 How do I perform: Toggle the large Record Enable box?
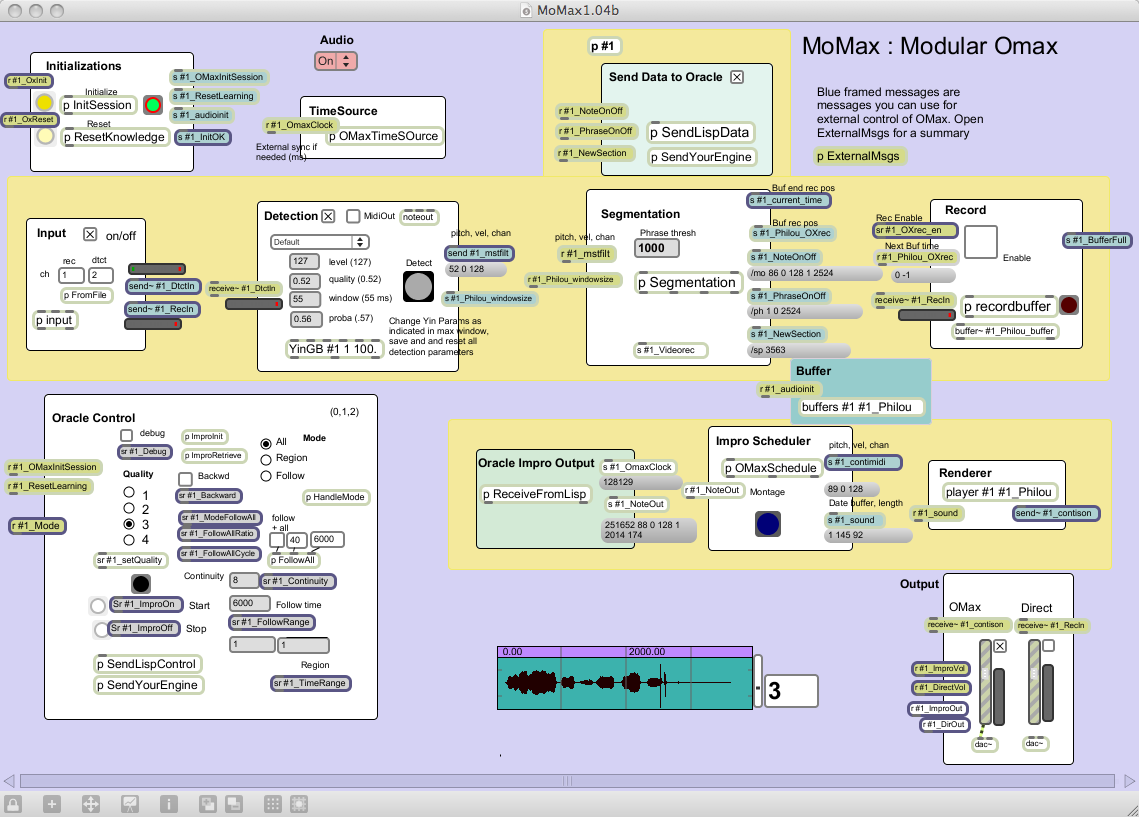[x=981, y=242]
